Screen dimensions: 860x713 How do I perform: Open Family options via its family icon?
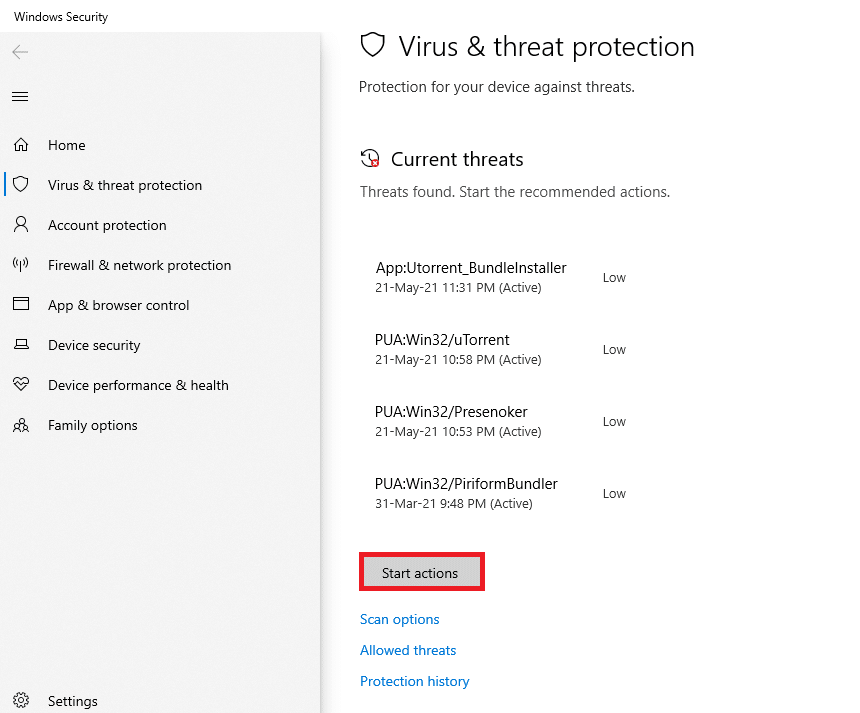pyautogui.click(x=21, y=425)
